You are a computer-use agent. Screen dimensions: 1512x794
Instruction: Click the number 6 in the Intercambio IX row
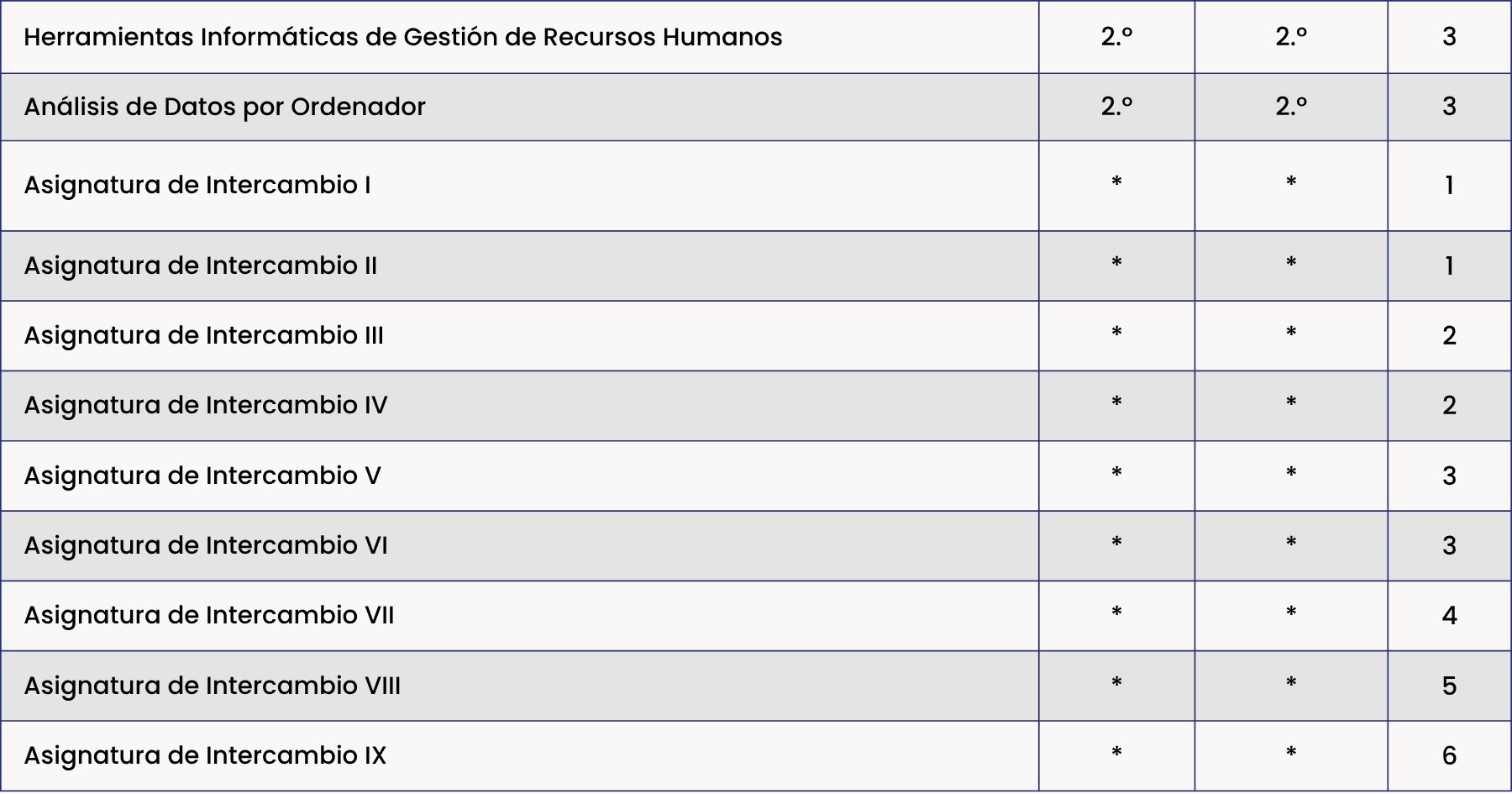1449,755
